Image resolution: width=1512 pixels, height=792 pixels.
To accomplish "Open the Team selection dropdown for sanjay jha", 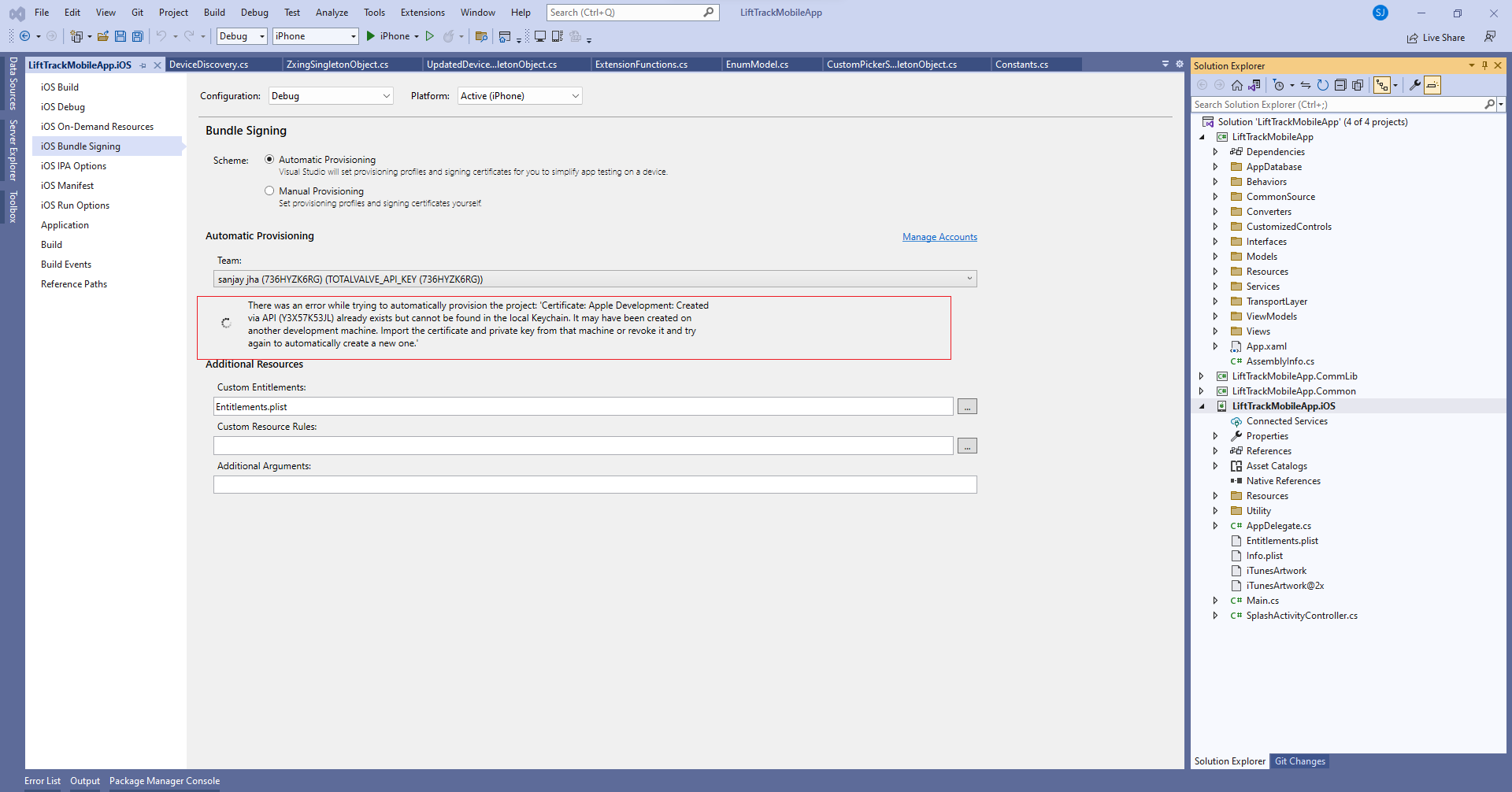I will [x=969, y=278].
